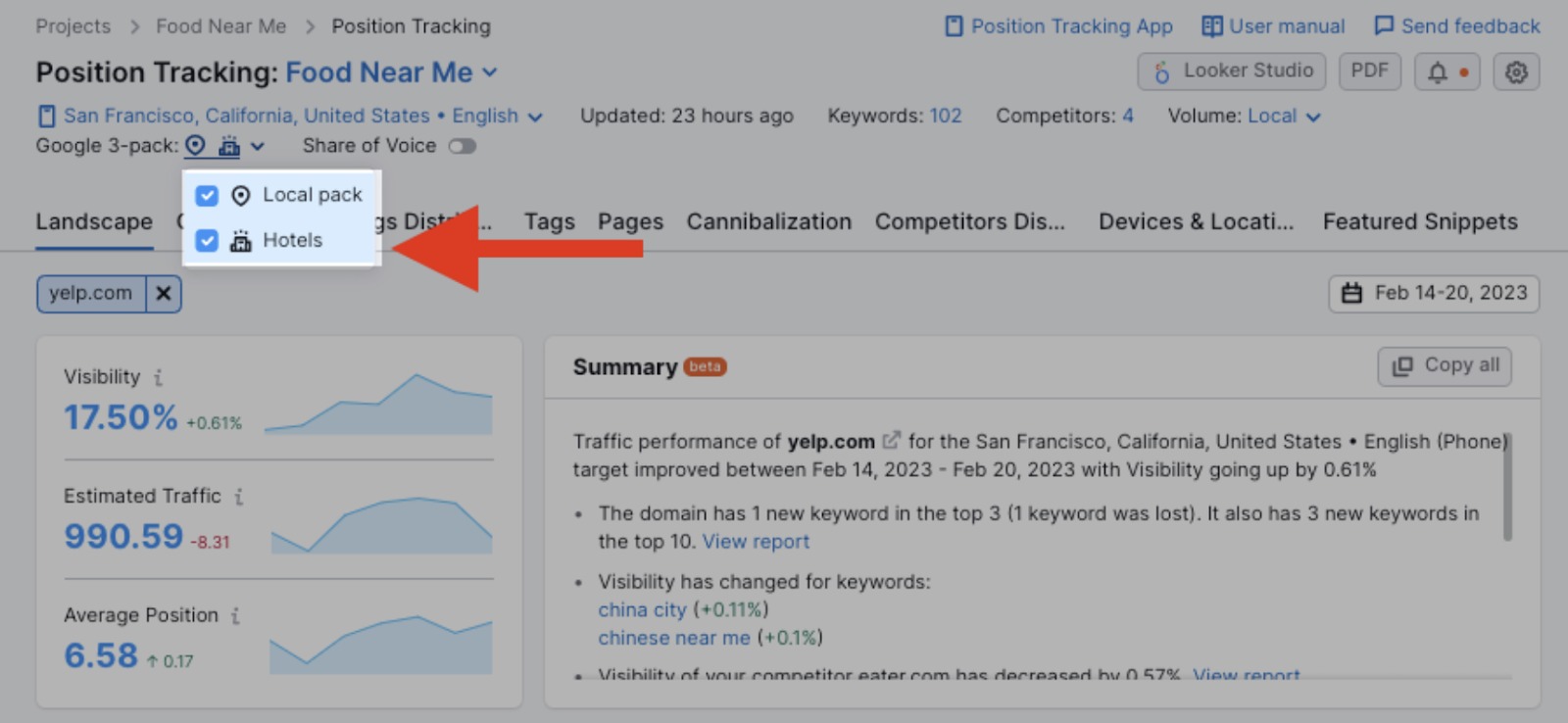
Task: Uncheck the Hotels checkbox
Action: [207, 240]
